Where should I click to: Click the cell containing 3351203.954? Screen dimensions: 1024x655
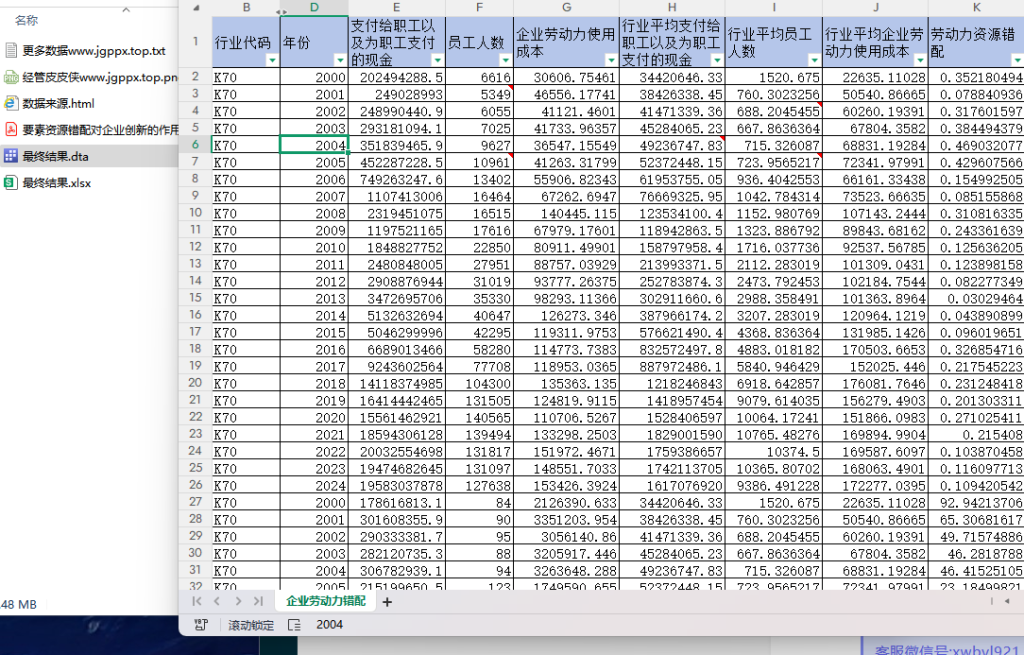[566, 519]
